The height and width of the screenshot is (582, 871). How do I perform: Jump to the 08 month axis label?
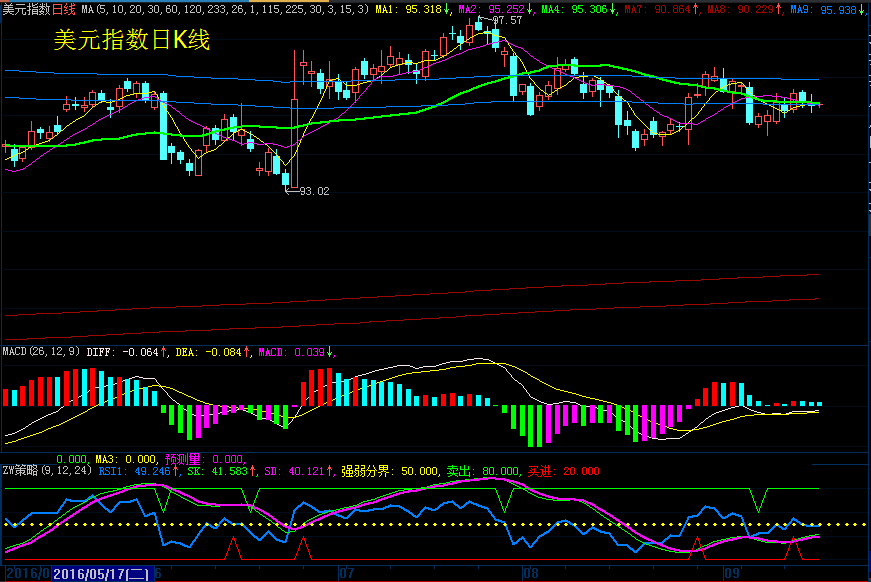pos(530,574)
